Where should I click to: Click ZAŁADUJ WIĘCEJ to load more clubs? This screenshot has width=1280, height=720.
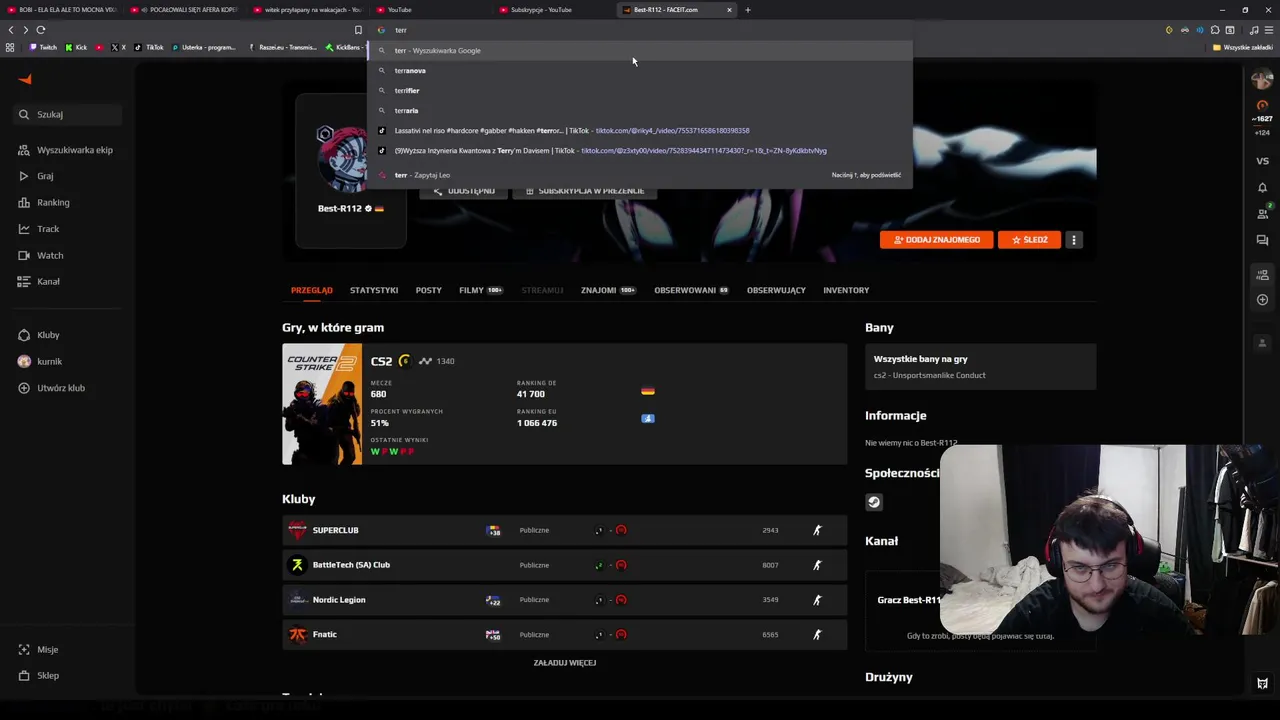[x=565, y=663]
